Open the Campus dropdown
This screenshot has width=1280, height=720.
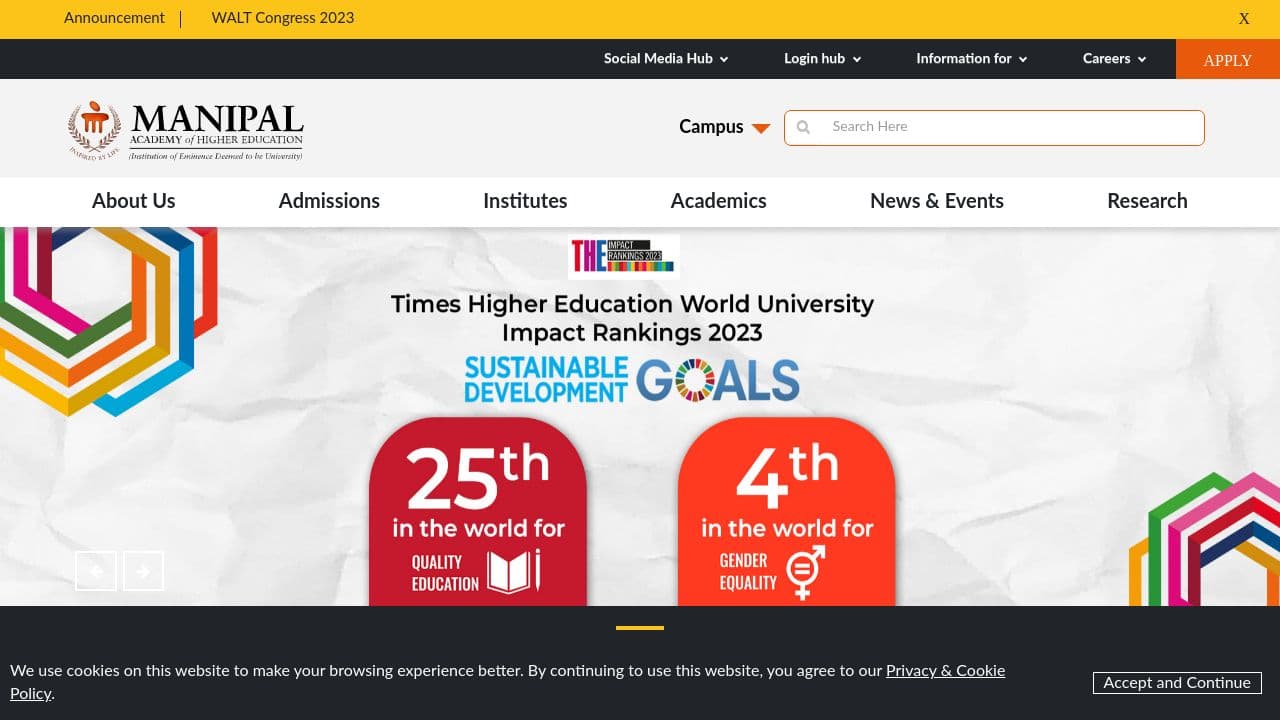[723, 127]
